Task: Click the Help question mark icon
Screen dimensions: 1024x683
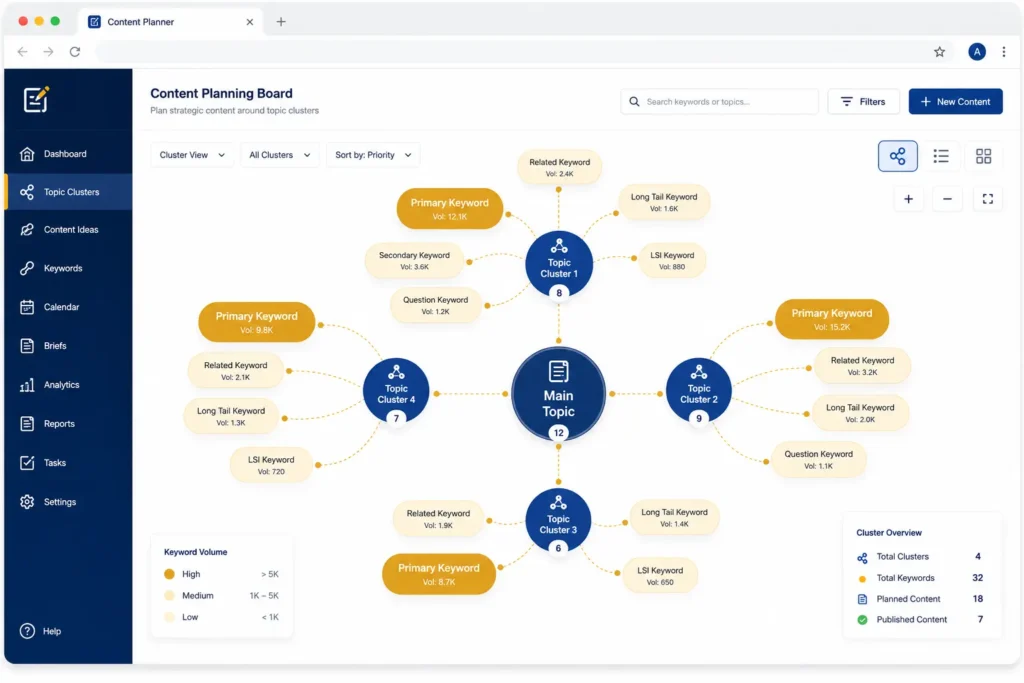Action: 27,631
